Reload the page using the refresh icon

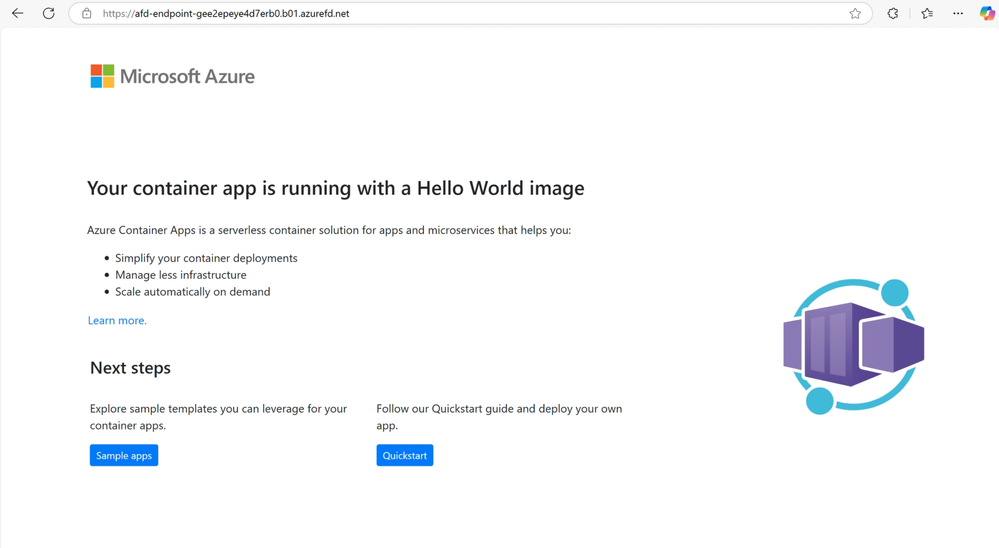pyautogui.click(x=48, y=13)
